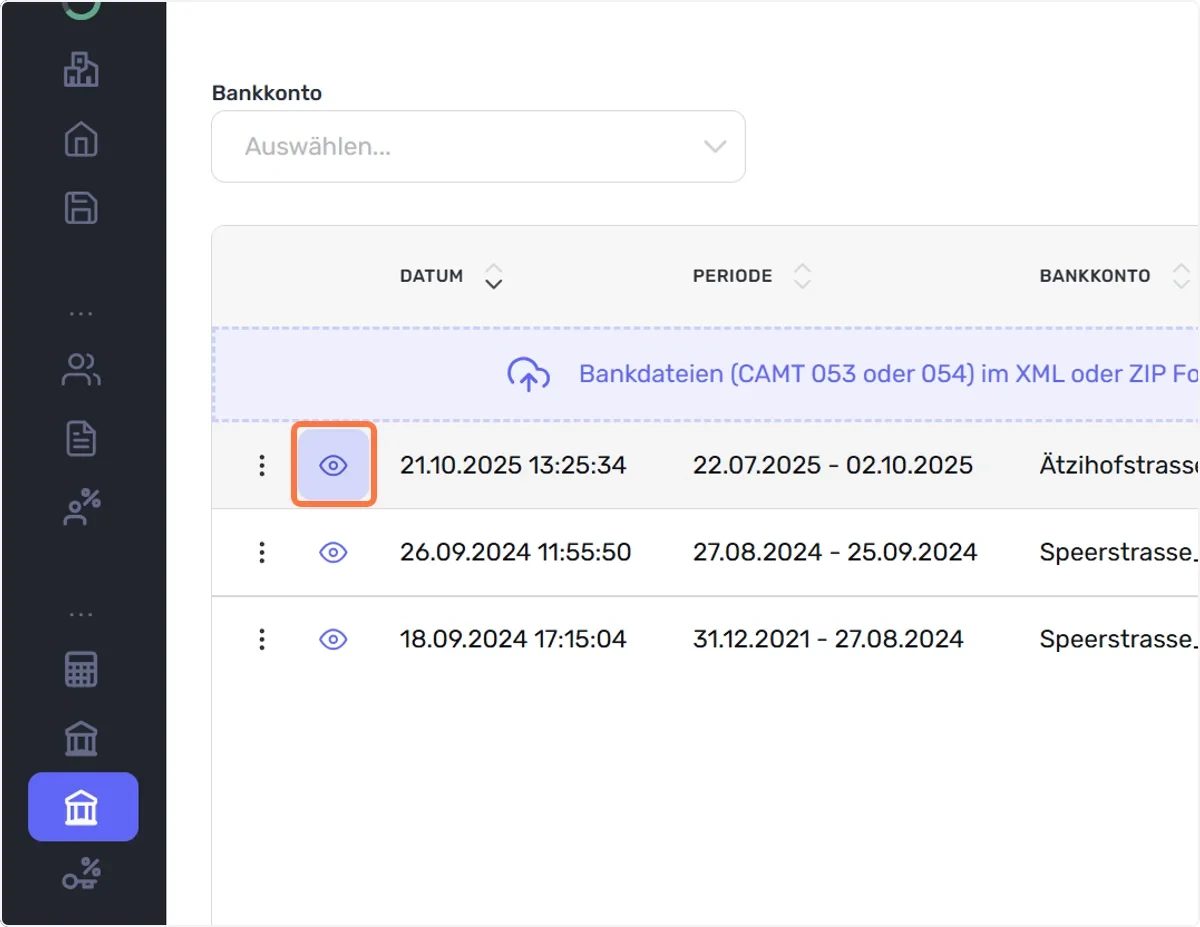
Task: View details of the 18.09.2024 17:15:04 import
Action: (x=333, y=639)
